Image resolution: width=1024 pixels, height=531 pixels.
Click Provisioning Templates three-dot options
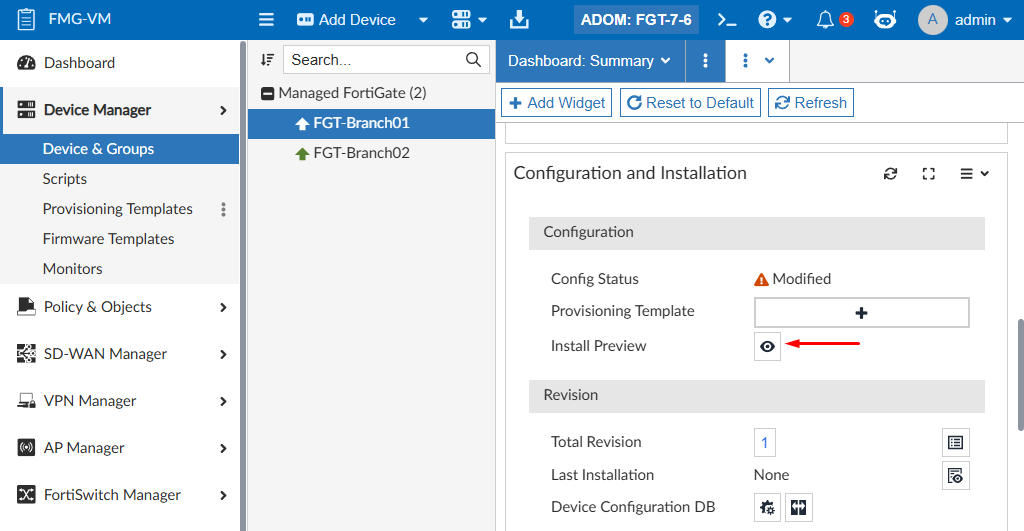[x=223, y=209]
